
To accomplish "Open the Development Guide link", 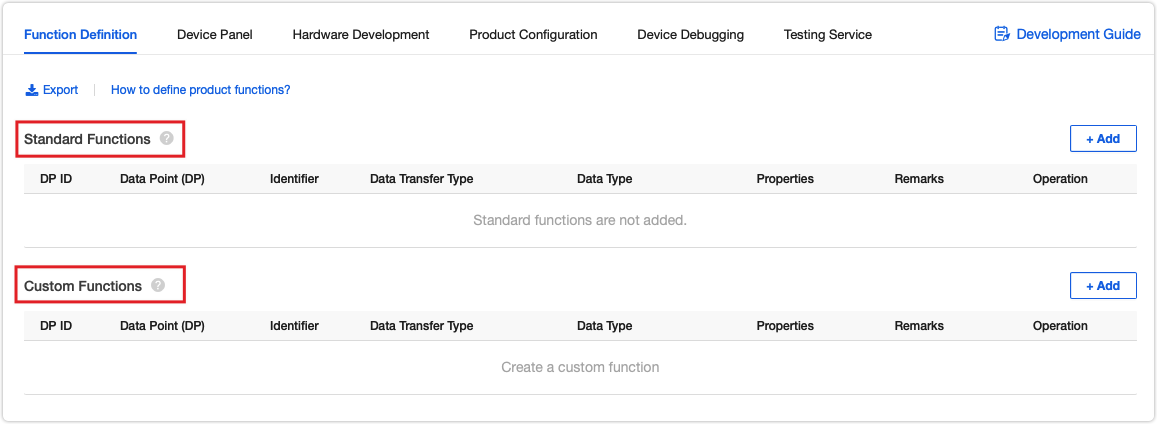I will click(1078, 34).
